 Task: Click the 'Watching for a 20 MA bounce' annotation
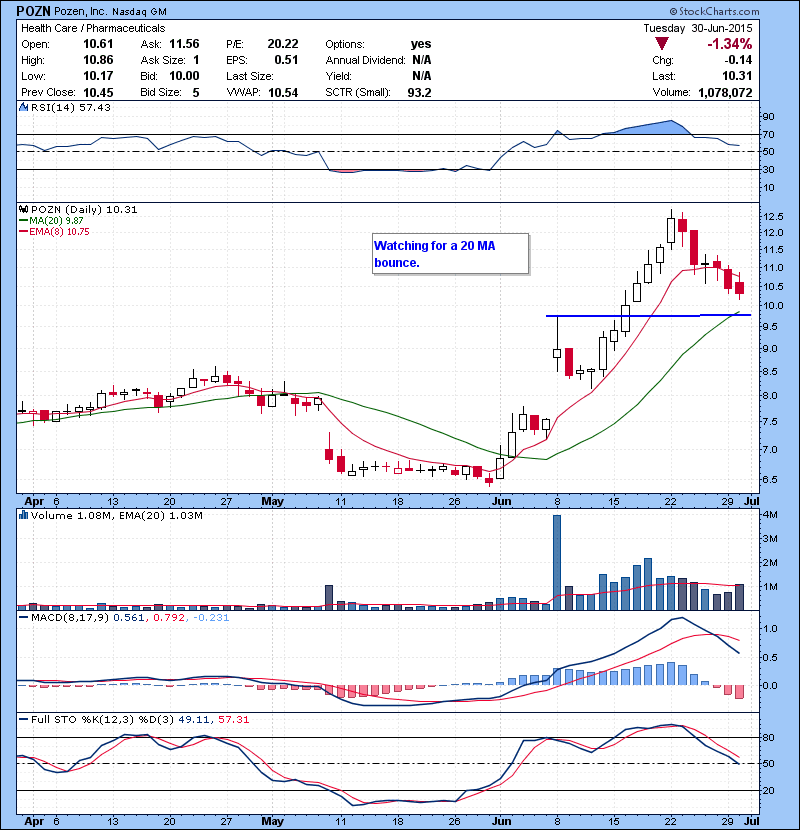click(451, 254)
